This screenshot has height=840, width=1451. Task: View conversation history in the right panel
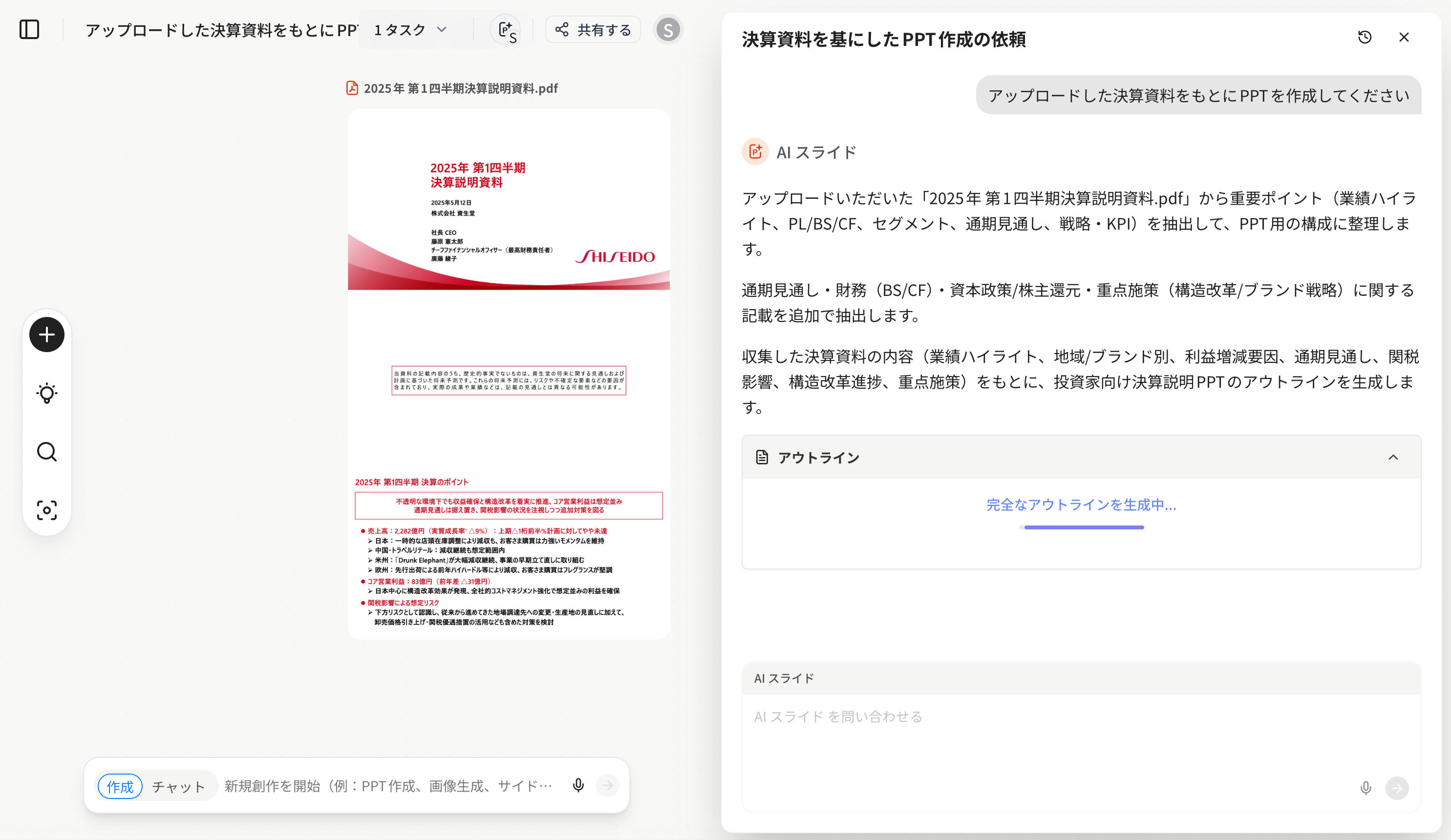pyautogui.click(x=1364, y=37)
